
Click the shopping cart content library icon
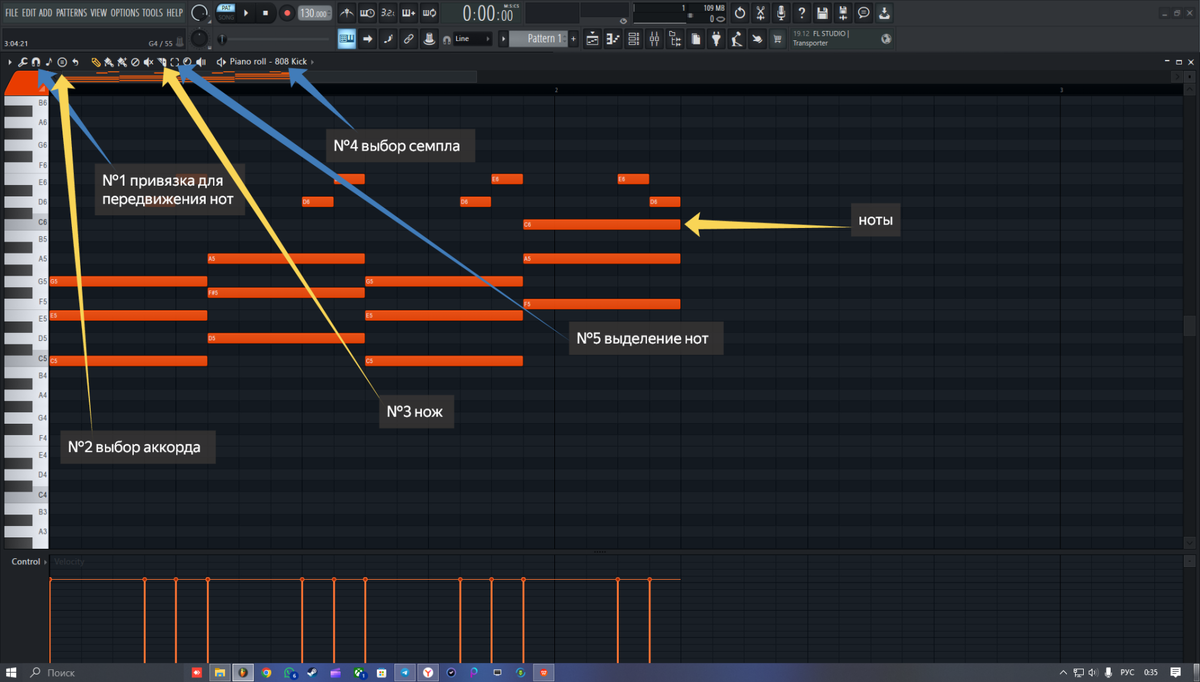tap(776, 38)
